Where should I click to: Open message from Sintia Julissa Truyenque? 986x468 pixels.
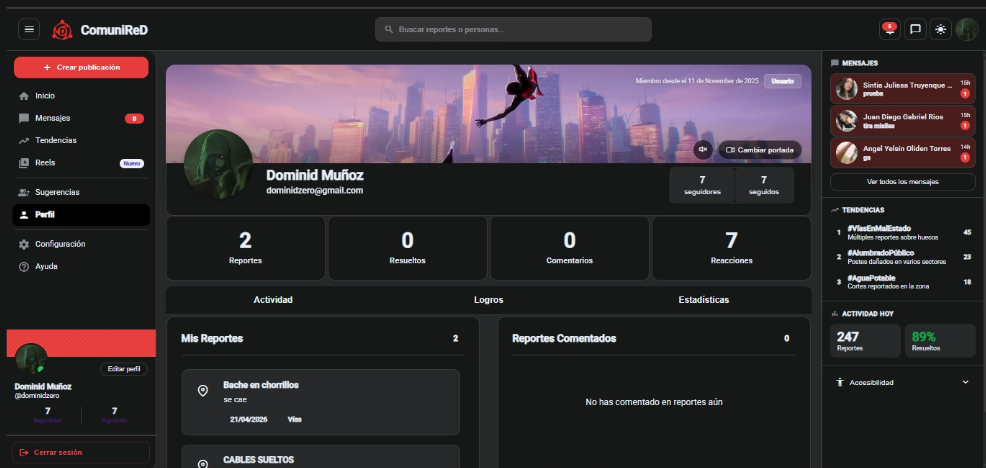click(903, 89)
